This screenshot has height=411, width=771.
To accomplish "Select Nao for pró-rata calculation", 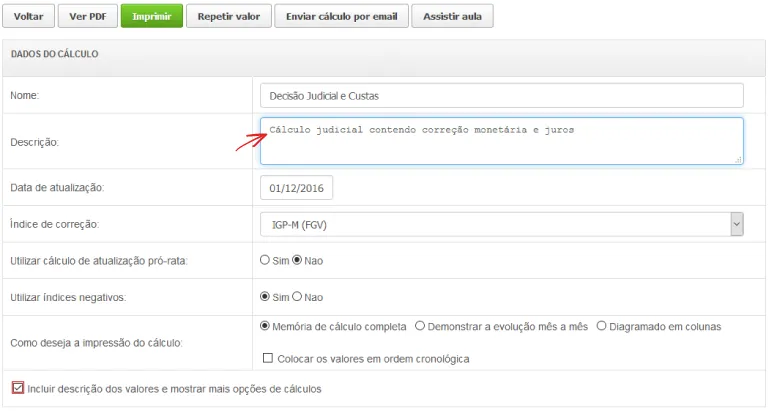I will click(297, 260).
